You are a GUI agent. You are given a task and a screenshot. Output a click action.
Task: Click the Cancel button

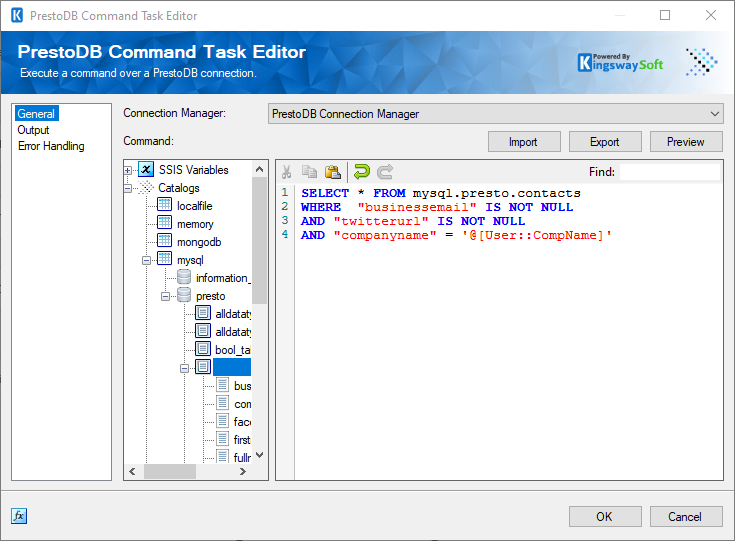pos(686,516)
